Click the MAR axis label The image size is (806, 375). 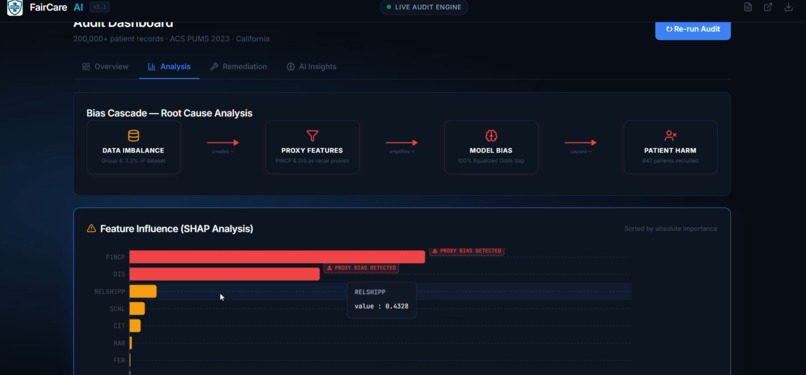point(119,343)
